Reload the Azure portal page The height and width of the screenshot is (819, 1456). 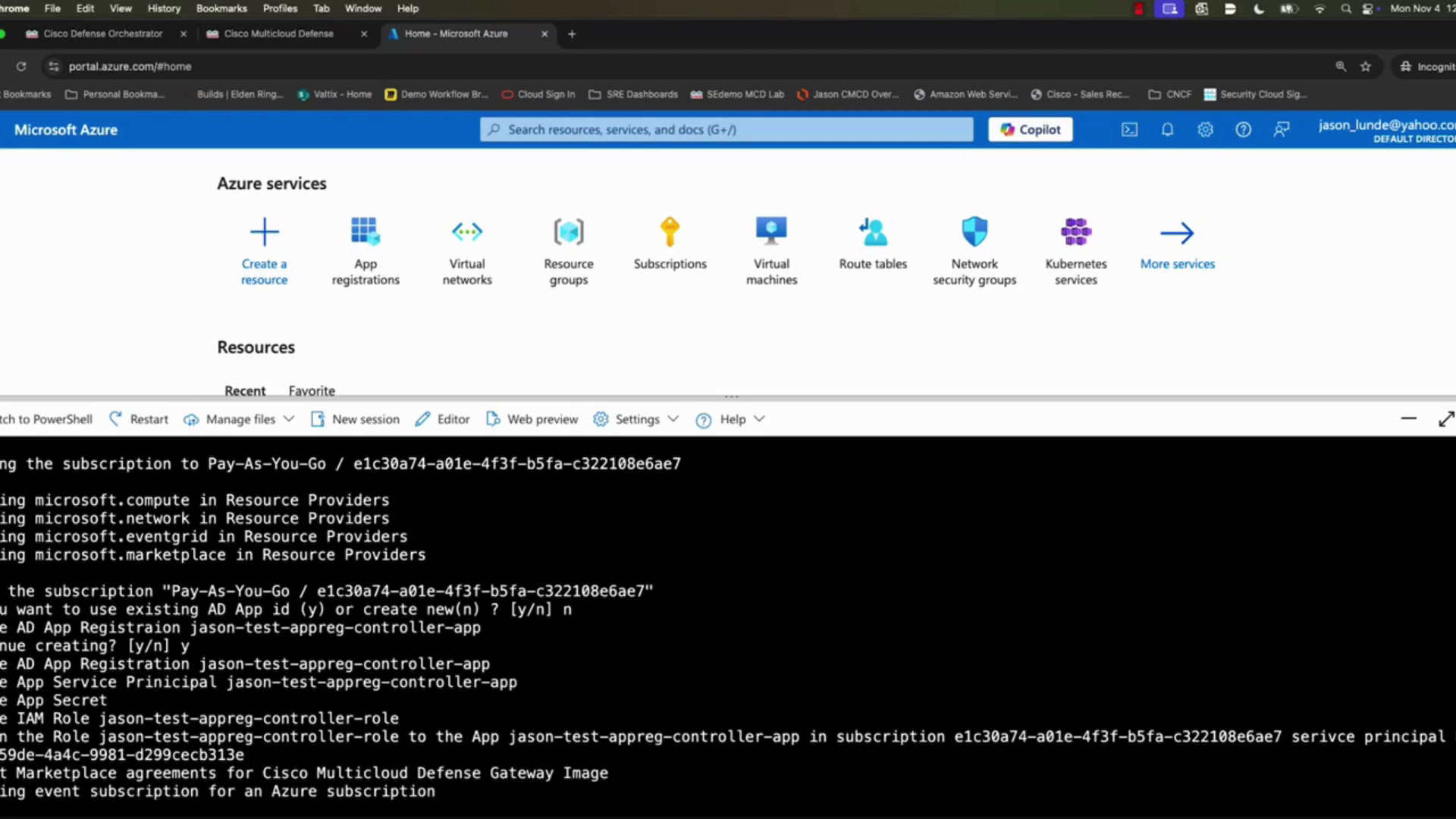[x=21, y=67]
